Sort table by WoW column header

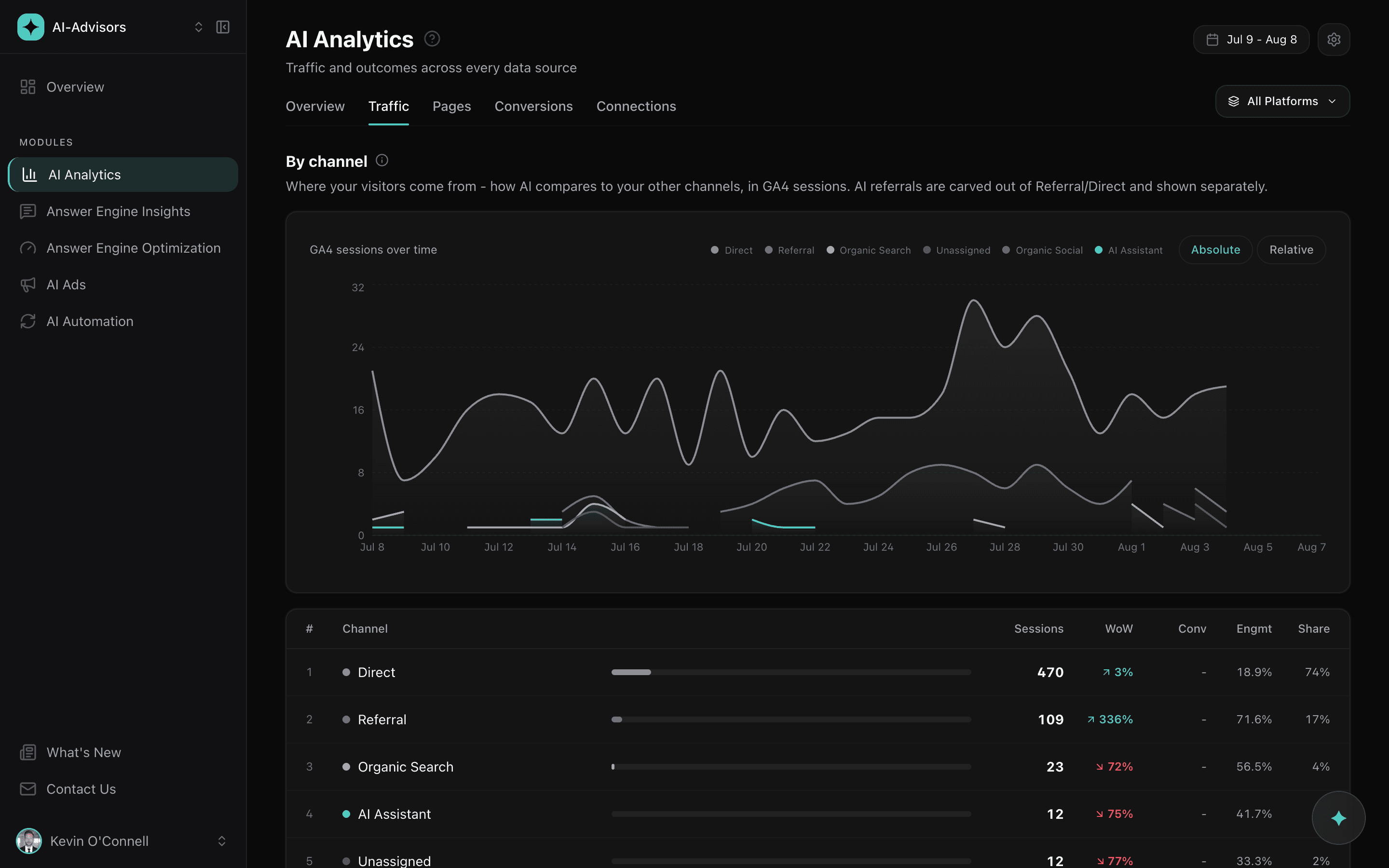click(x=1118, y=629)
